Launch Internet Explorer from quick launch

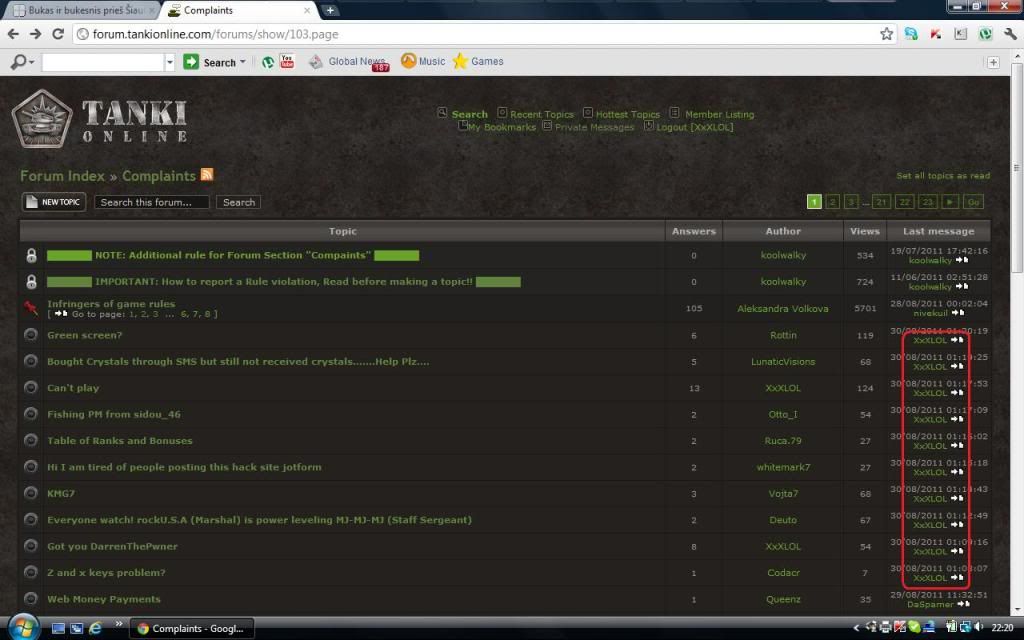click(x=96, y=628)
